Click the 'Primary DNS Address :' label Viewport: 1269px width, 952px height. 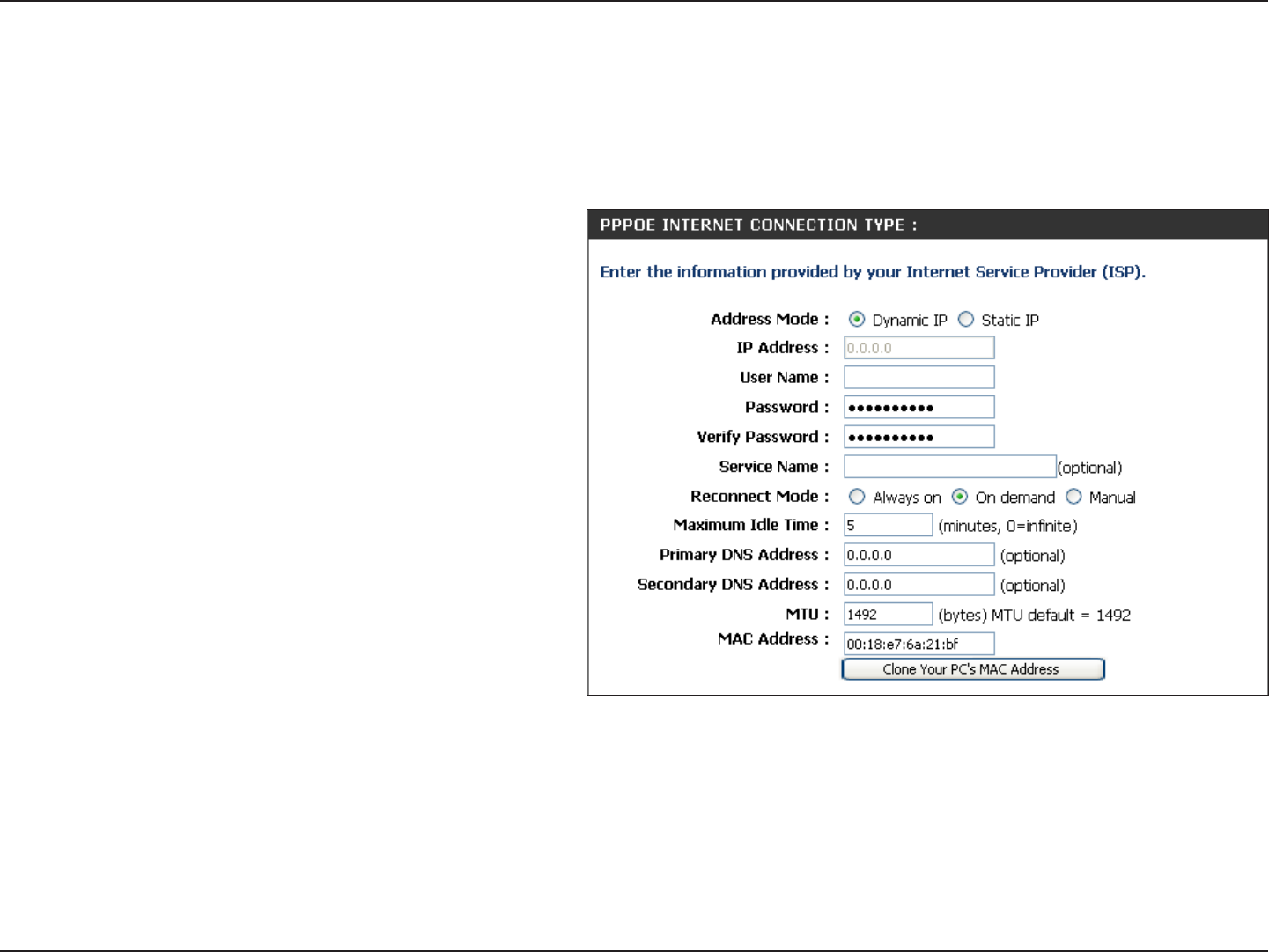tap(744, 555)
